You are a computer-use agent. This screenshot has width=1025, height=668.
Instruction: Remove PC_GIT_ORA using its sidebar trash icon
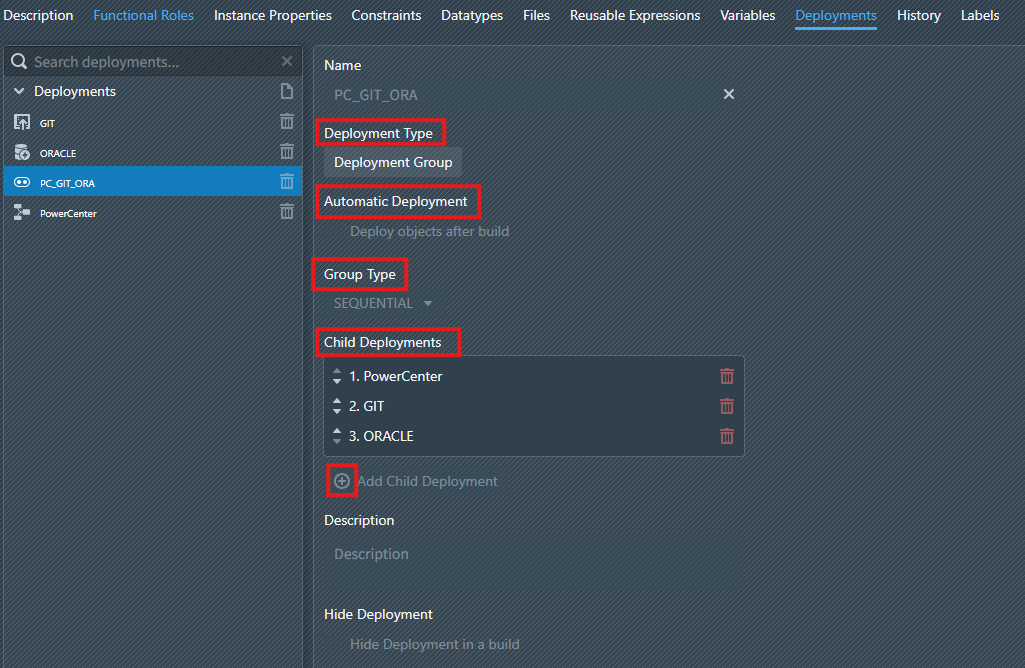click(287, 182)
